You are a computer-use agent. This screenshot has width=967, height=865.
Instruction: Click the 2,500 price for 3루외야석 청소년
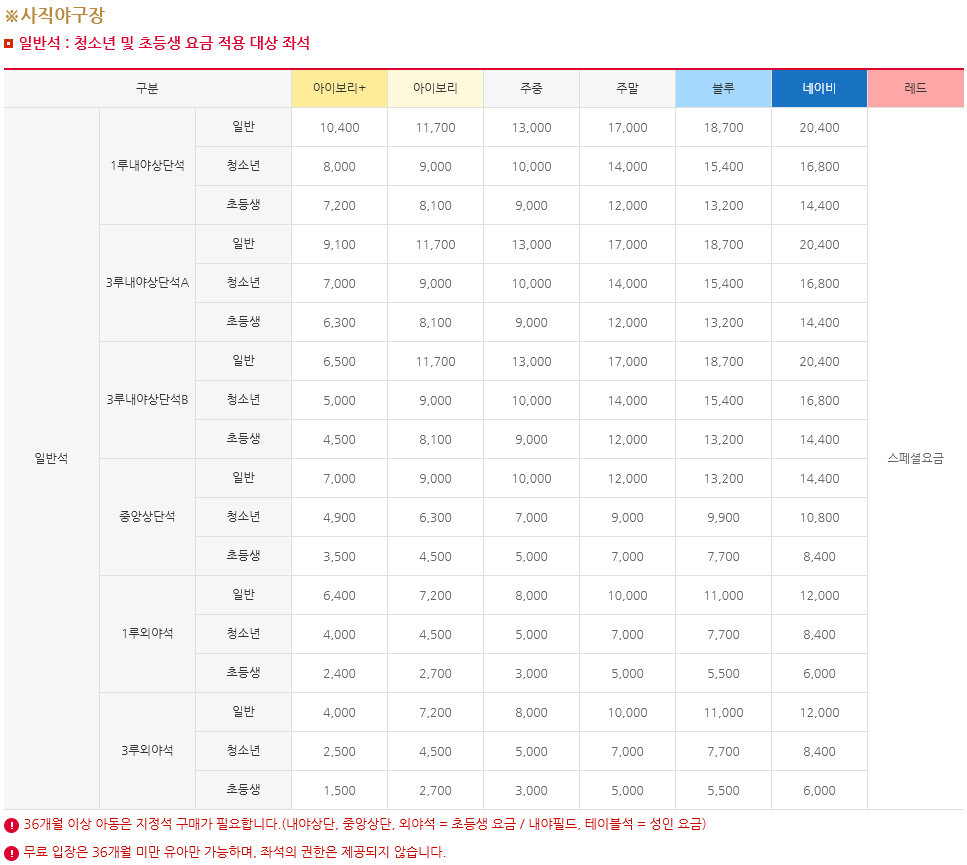coord(339,752)
